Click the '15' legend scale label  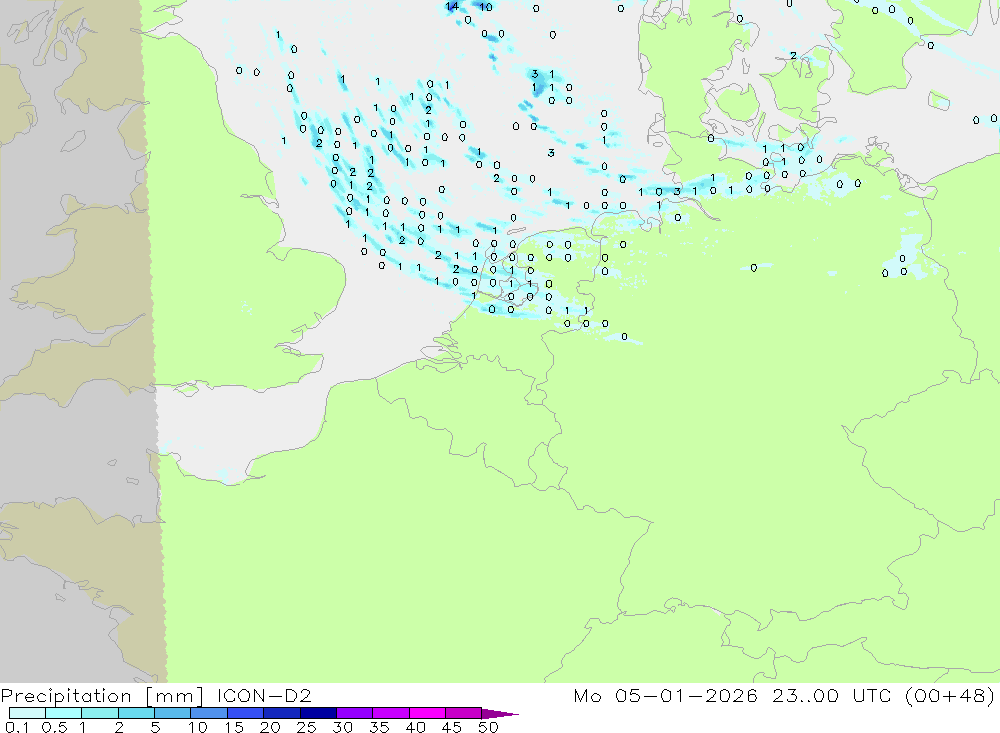coord(234,727)
